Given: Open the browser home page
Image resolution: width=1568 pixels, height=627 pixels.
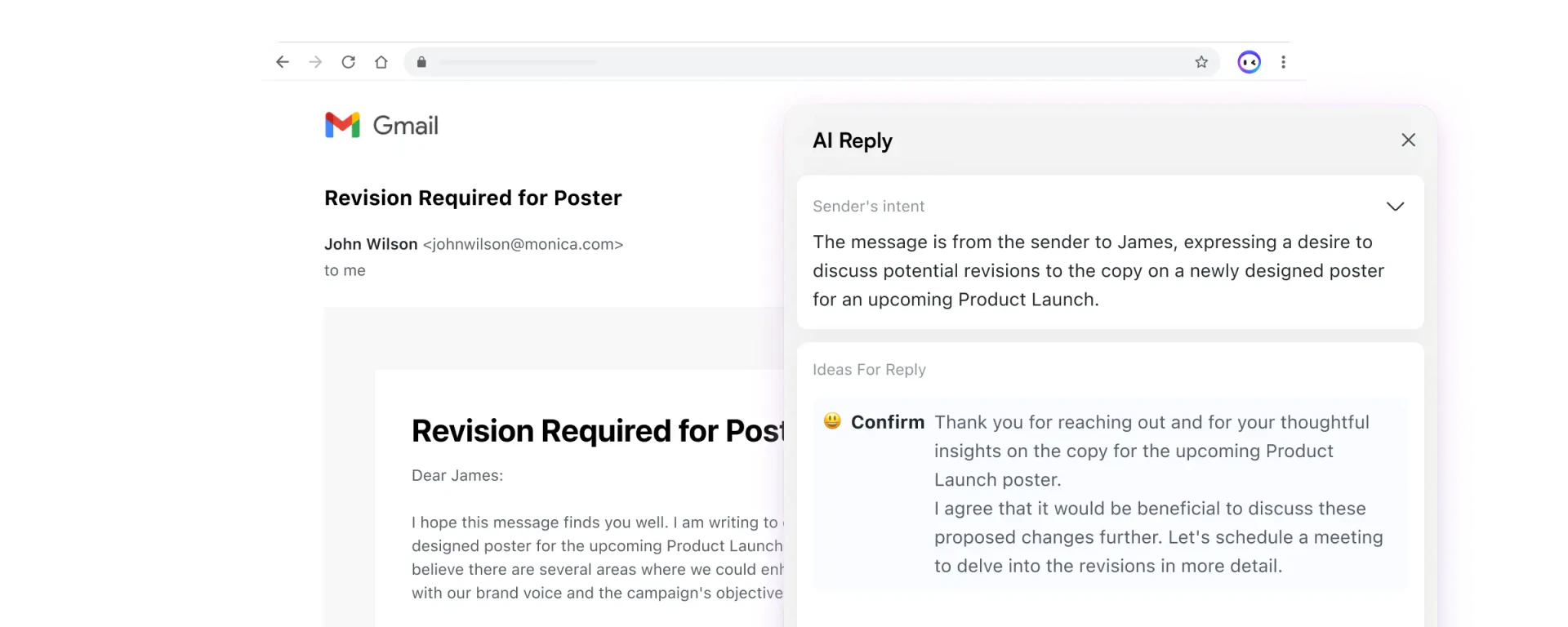Looking at the screenshot, I should pos(381,62).
